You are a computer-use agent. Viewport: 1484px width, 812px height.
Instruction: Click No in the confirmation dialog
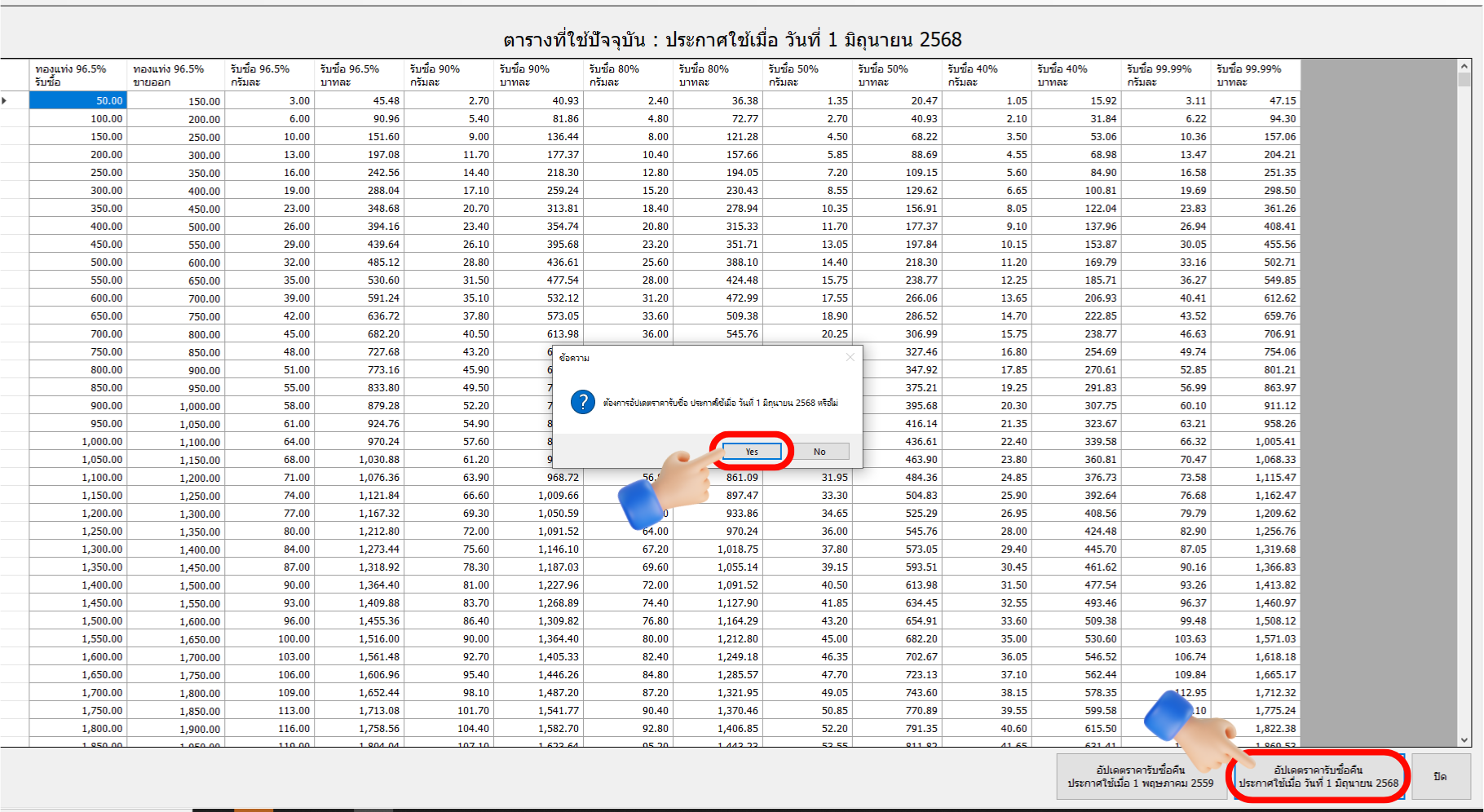pyautogui.click(x=819, y=452)
